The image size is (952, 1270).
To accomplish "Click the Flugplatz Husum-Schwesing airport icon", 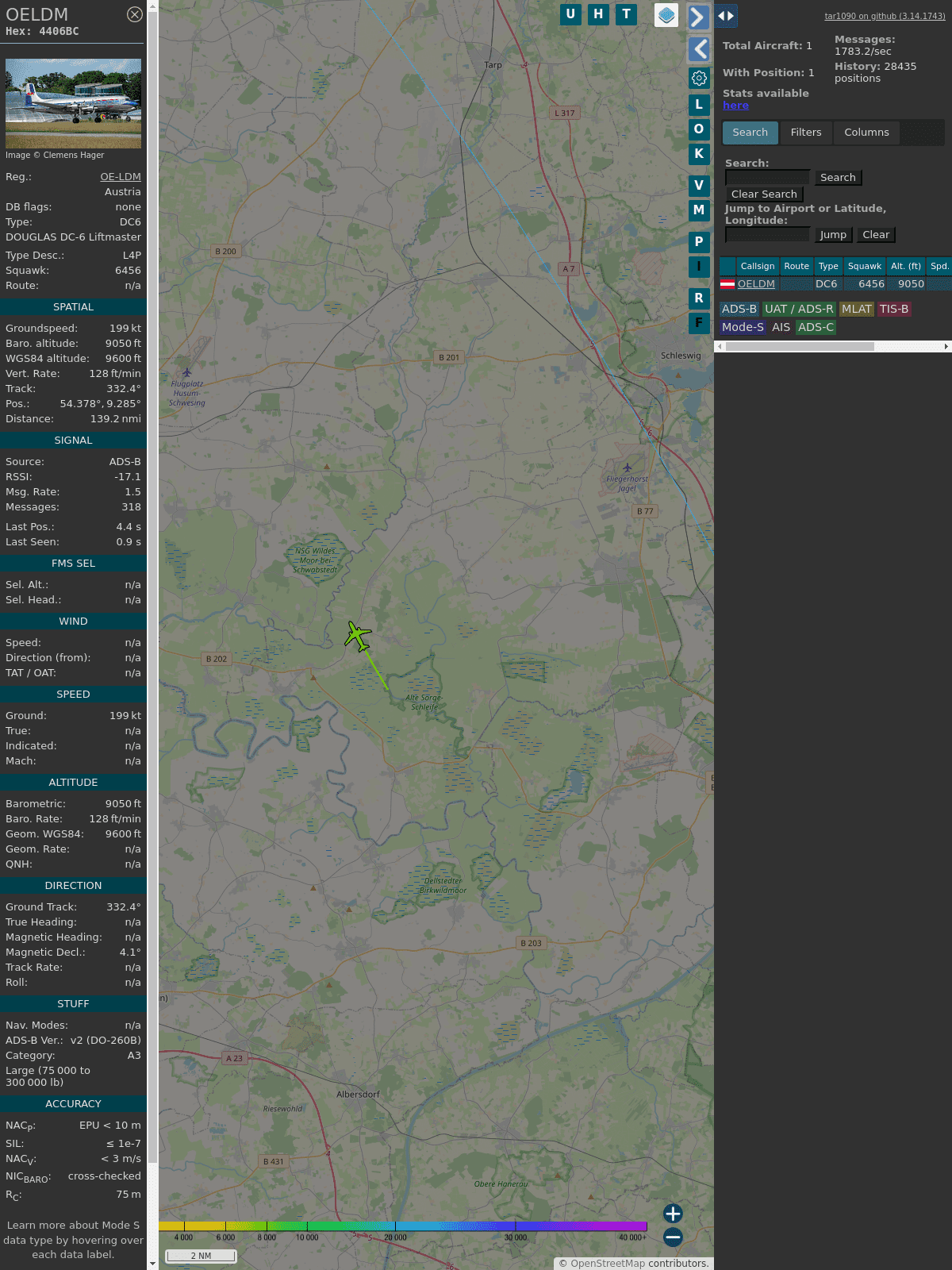I will pos(186,372).
